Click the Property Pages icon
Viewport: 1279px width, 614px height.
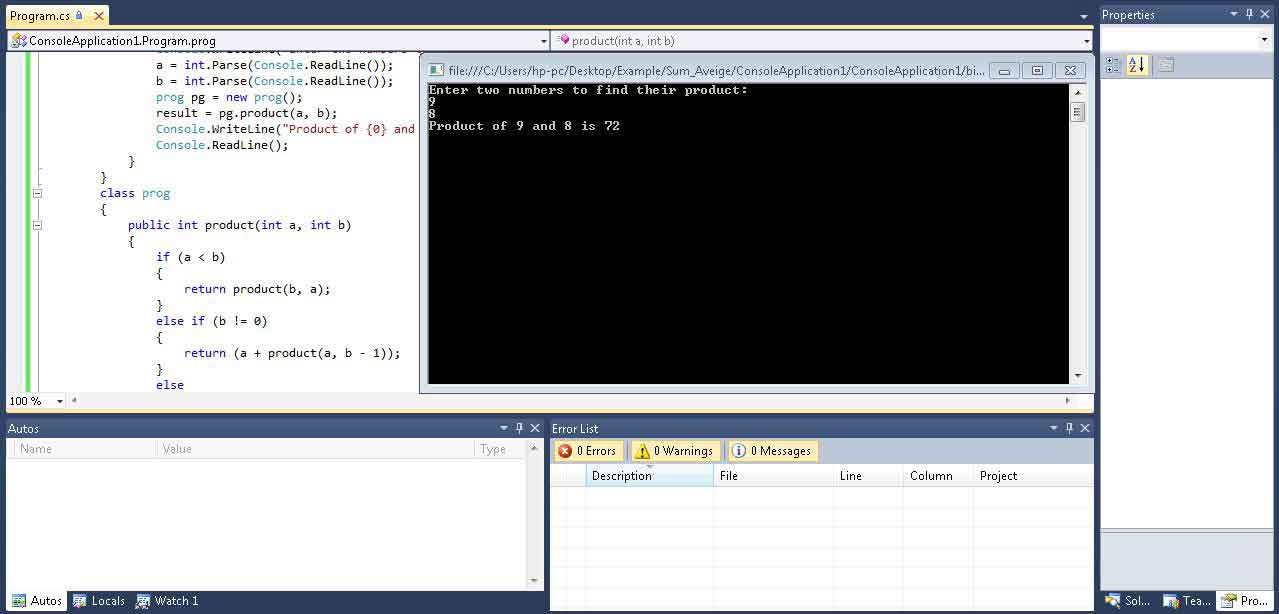[x=1165, y=65]
